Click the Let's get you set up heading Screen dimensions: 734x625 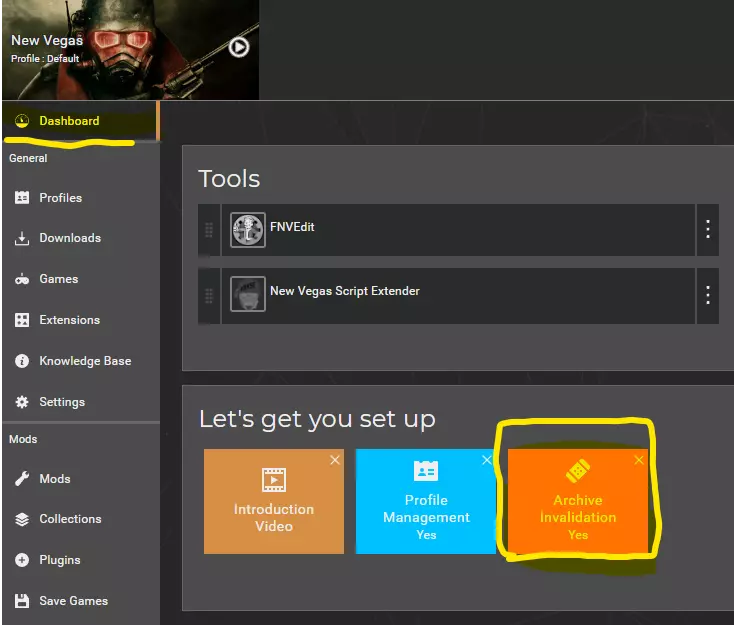click(x=317, y=419)
